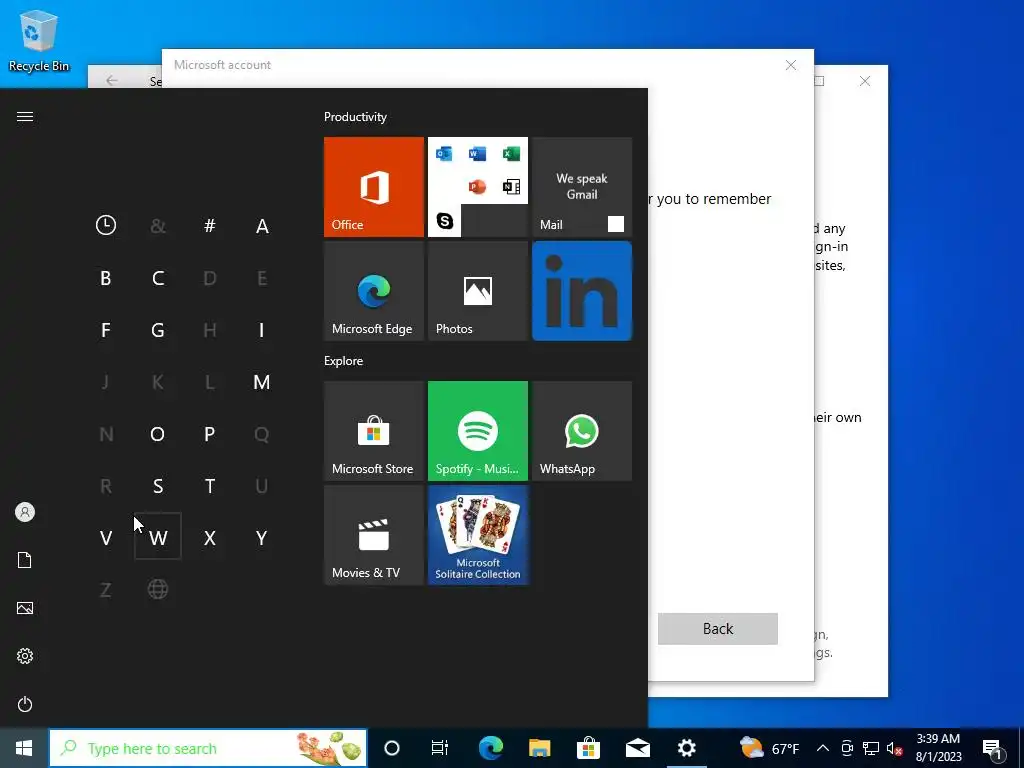Jump to apps starting with C
1024x768 pixels.
point(157,278)
